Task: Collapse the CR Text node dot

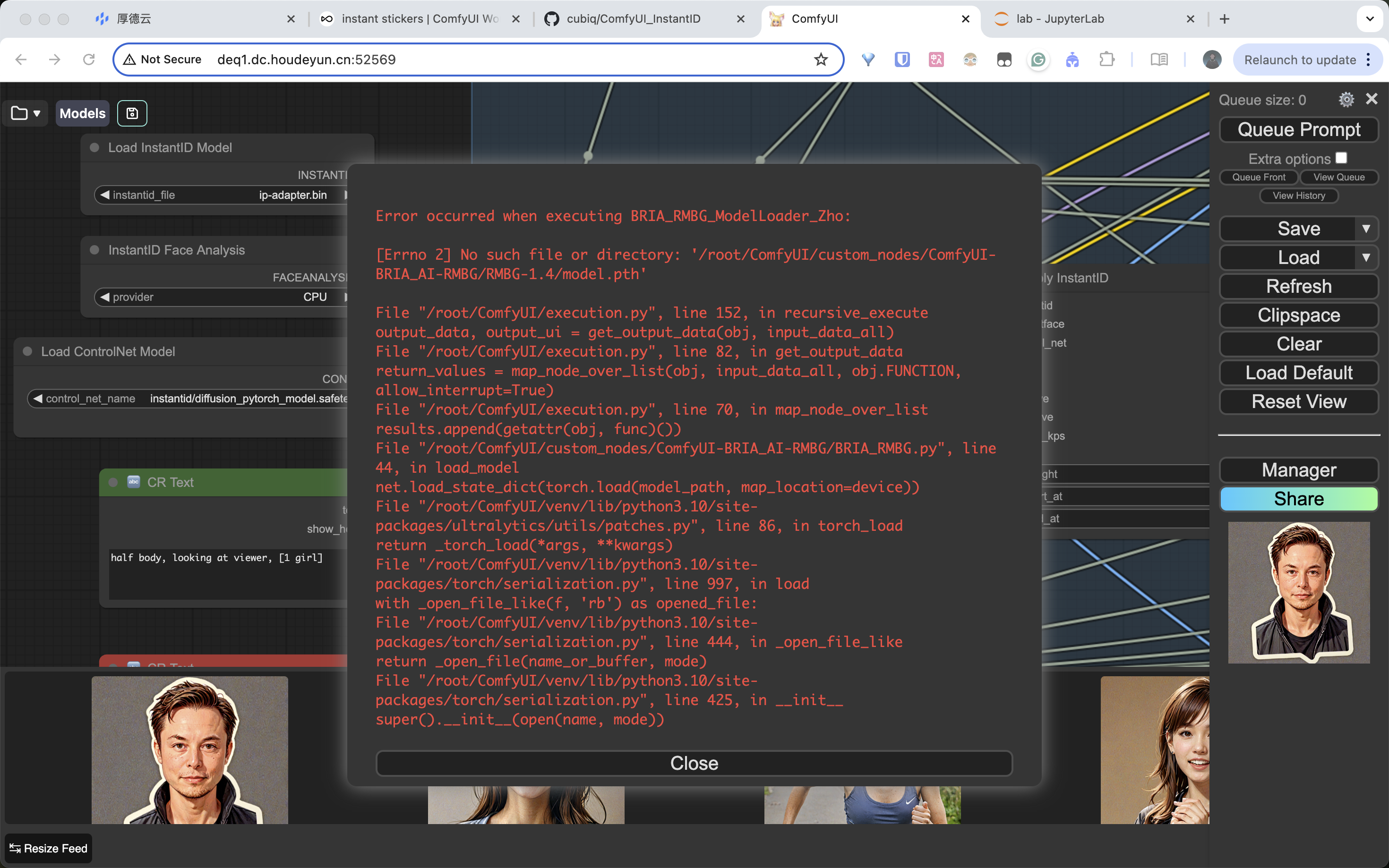Action: 113,482
